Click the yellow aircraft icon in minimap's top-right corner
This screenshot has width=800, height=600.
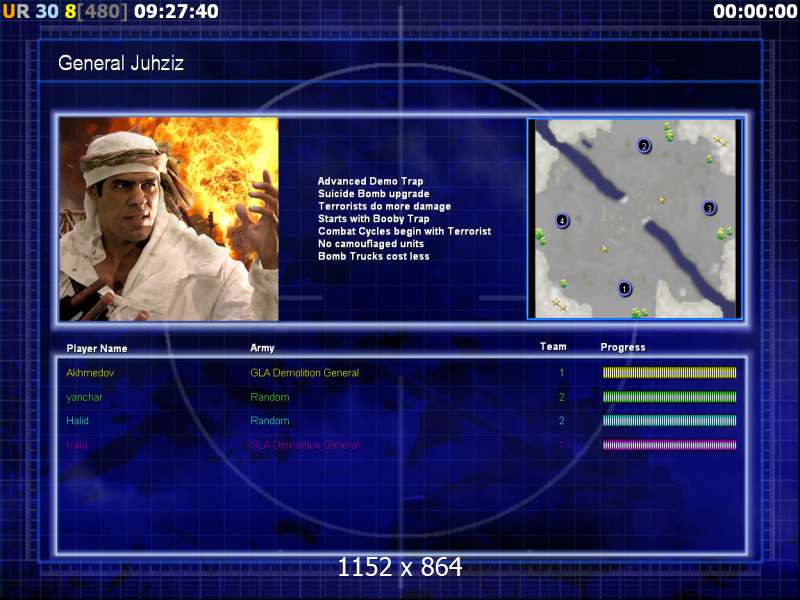click(720, 141)
